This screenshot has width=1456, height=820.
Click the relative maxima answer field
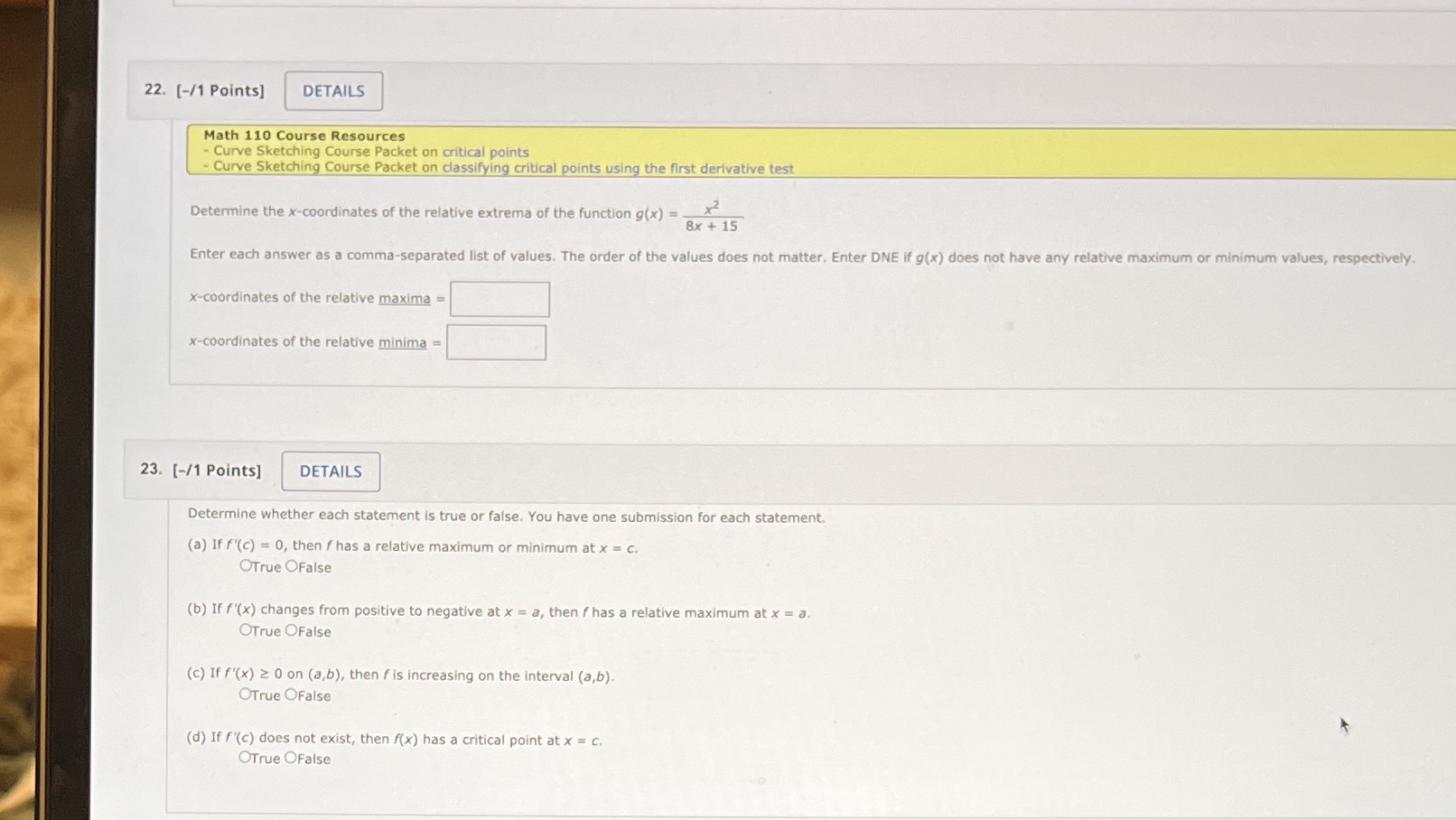(499, 298)
